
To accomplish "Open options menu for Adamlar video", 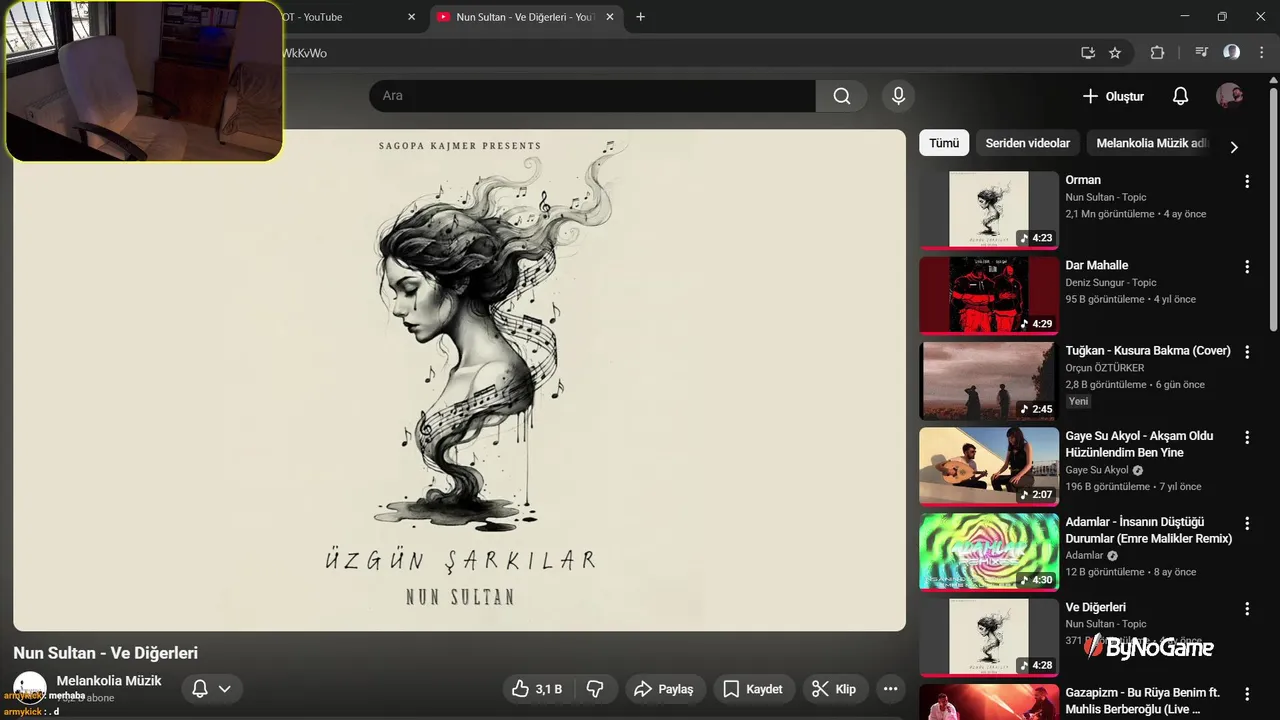I will (1247, 523).
